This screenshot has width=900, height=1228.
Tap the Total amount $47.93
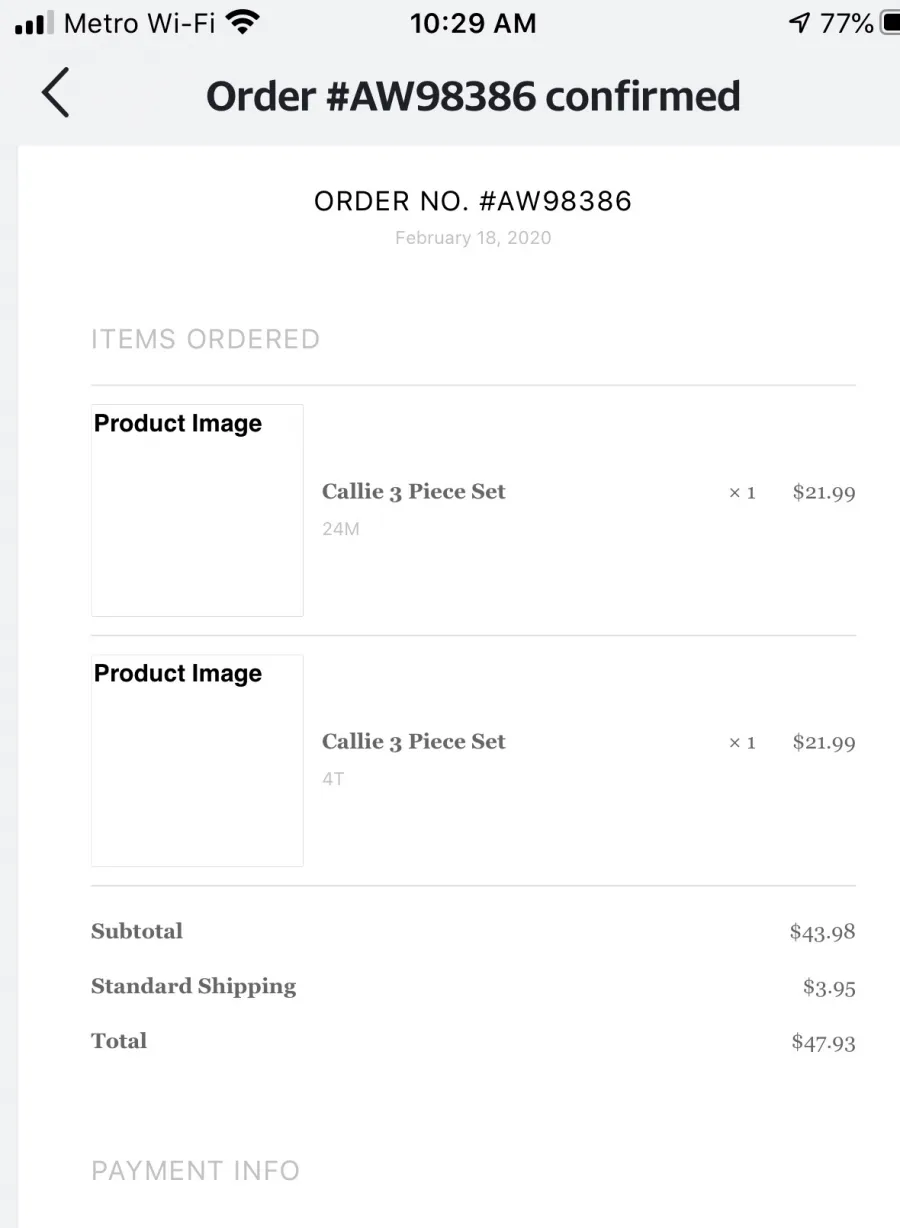click(x=823, y=1042)
